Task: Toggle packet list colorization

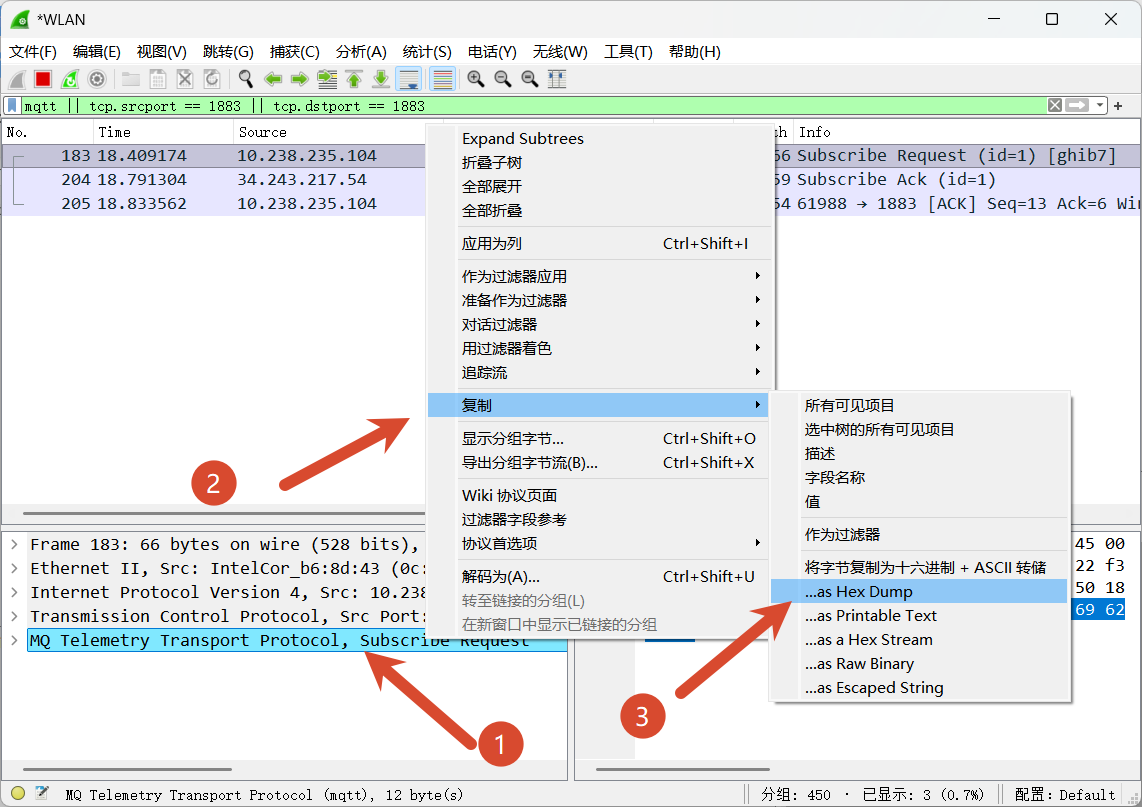Action: 443,79
